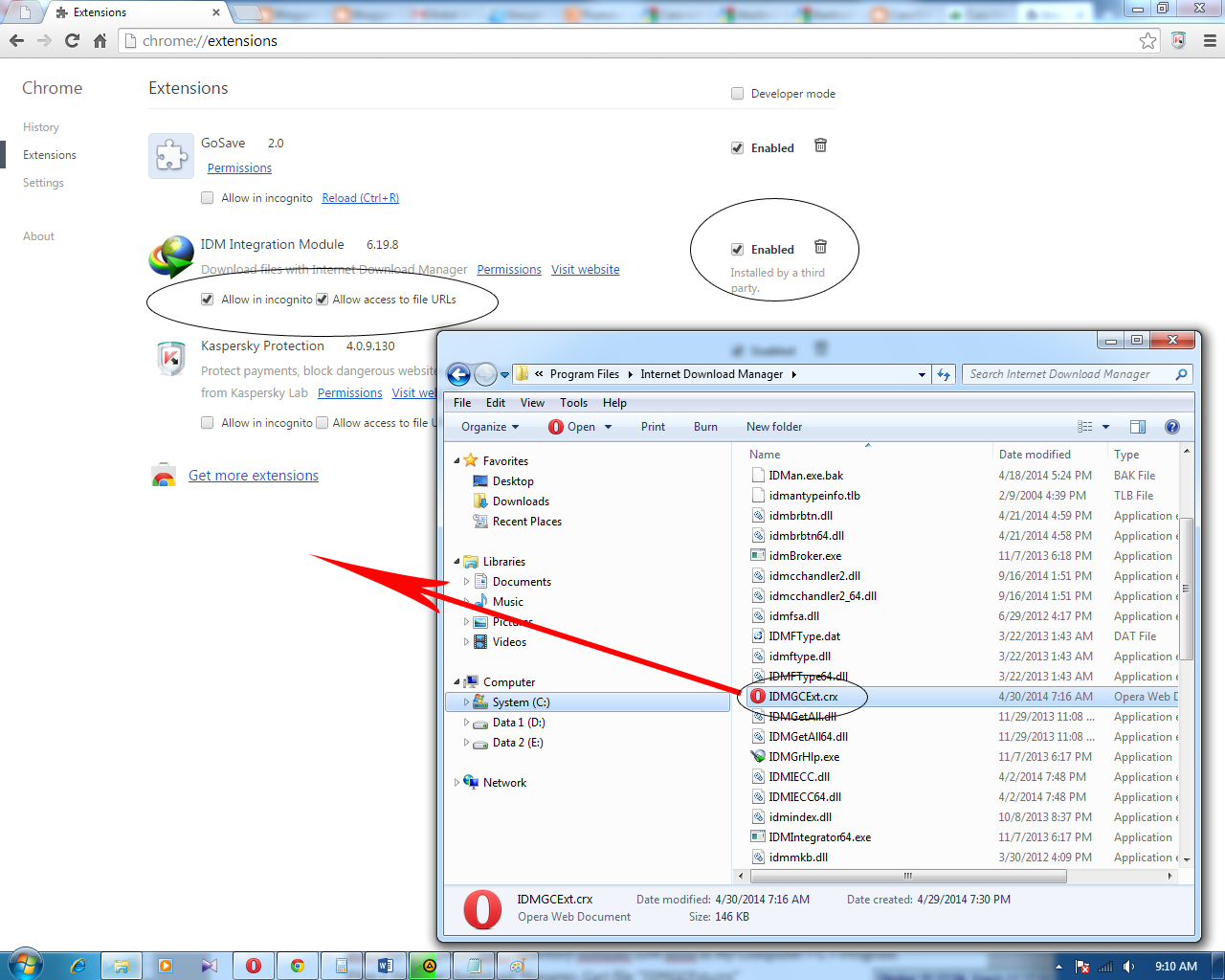Open the volume control in system tray
This screenshot has width=1225, height=980.
(1129, 967)
